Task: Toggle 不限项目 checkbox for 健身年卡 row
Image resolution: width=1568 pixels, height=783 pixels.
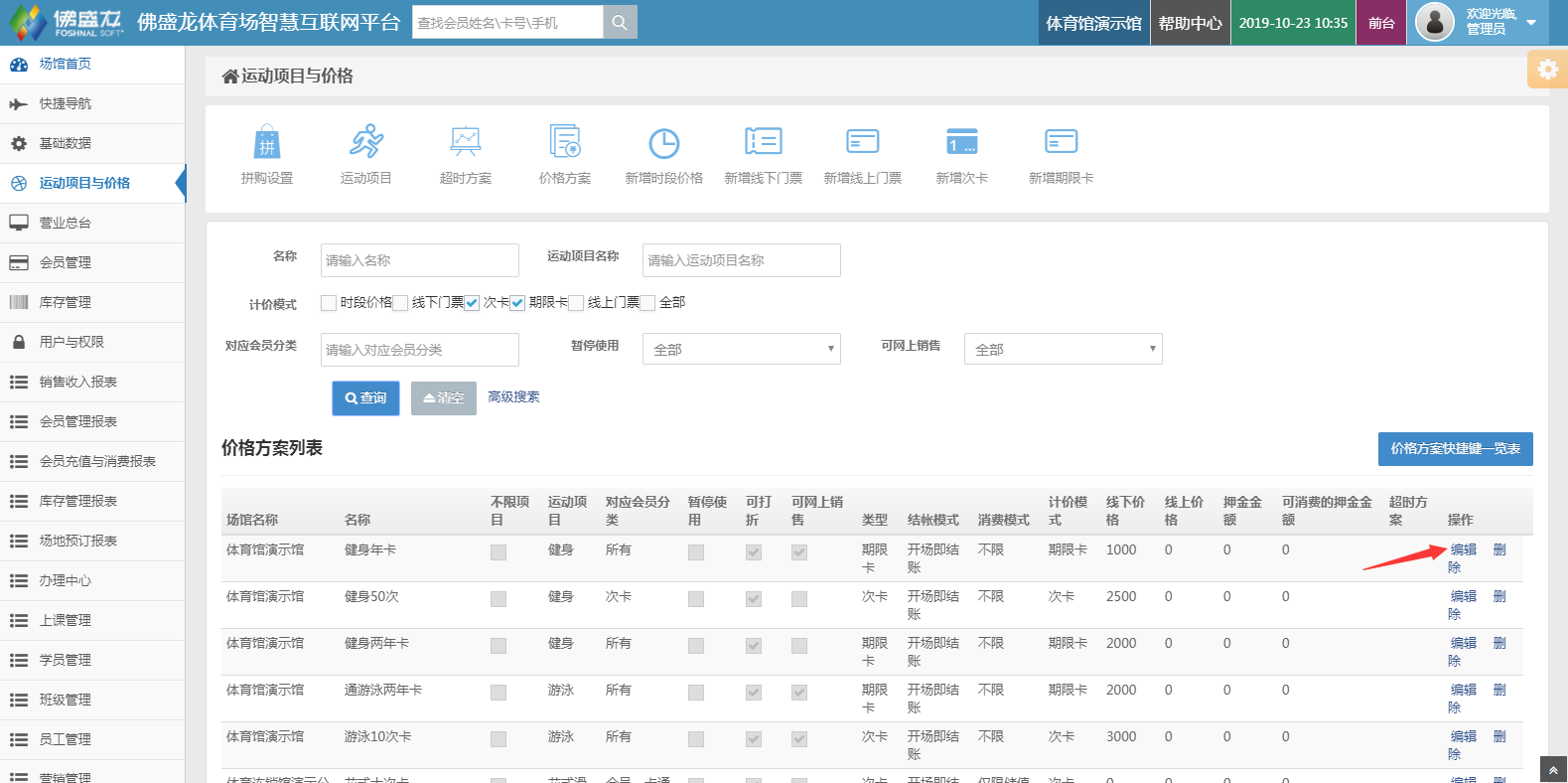Action: (x=499, y=552)
